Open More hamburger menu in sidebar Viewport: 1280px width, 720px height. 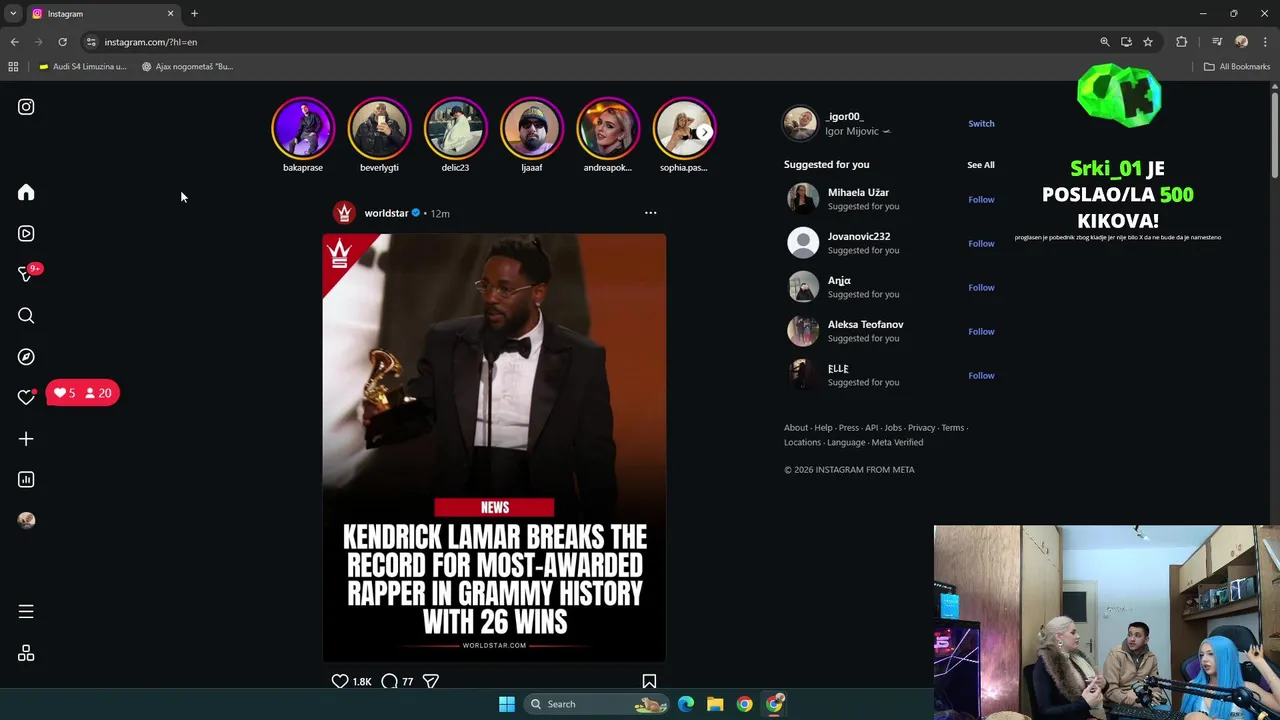26,611
